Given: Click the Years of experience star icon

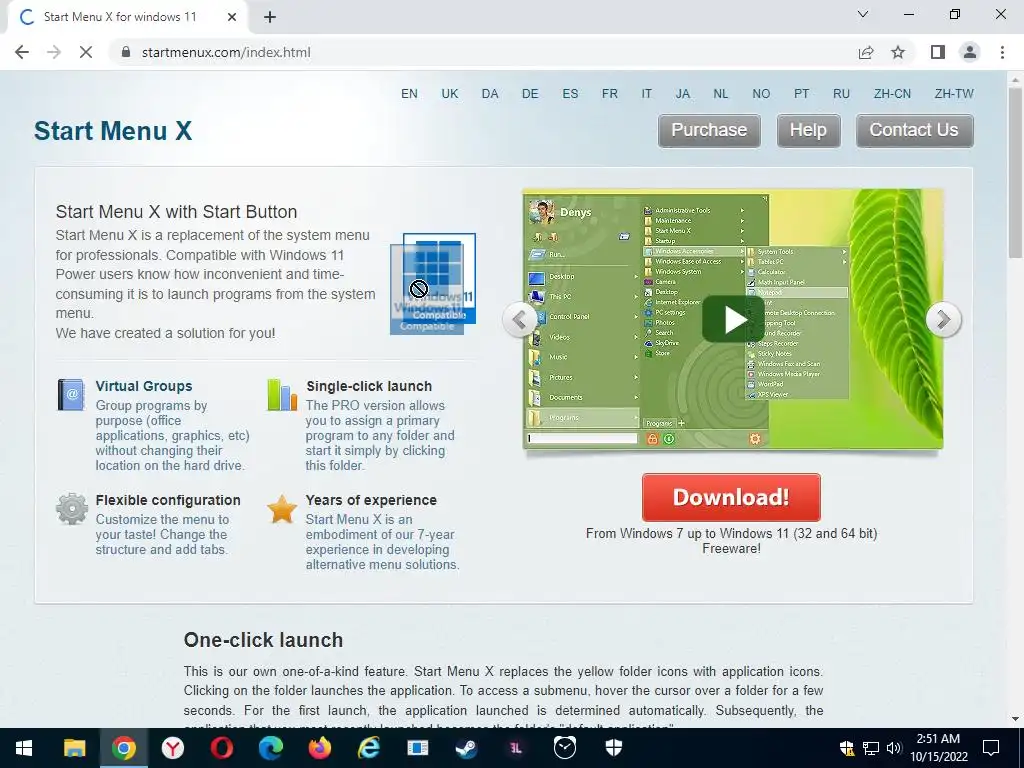Looking at the screenshot, I should click(x=282, y=509).
